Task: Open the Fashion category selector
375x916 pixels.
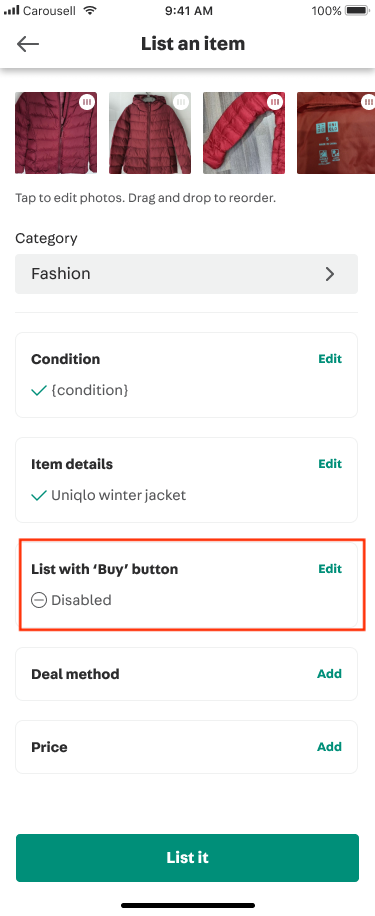Action: 186,274
